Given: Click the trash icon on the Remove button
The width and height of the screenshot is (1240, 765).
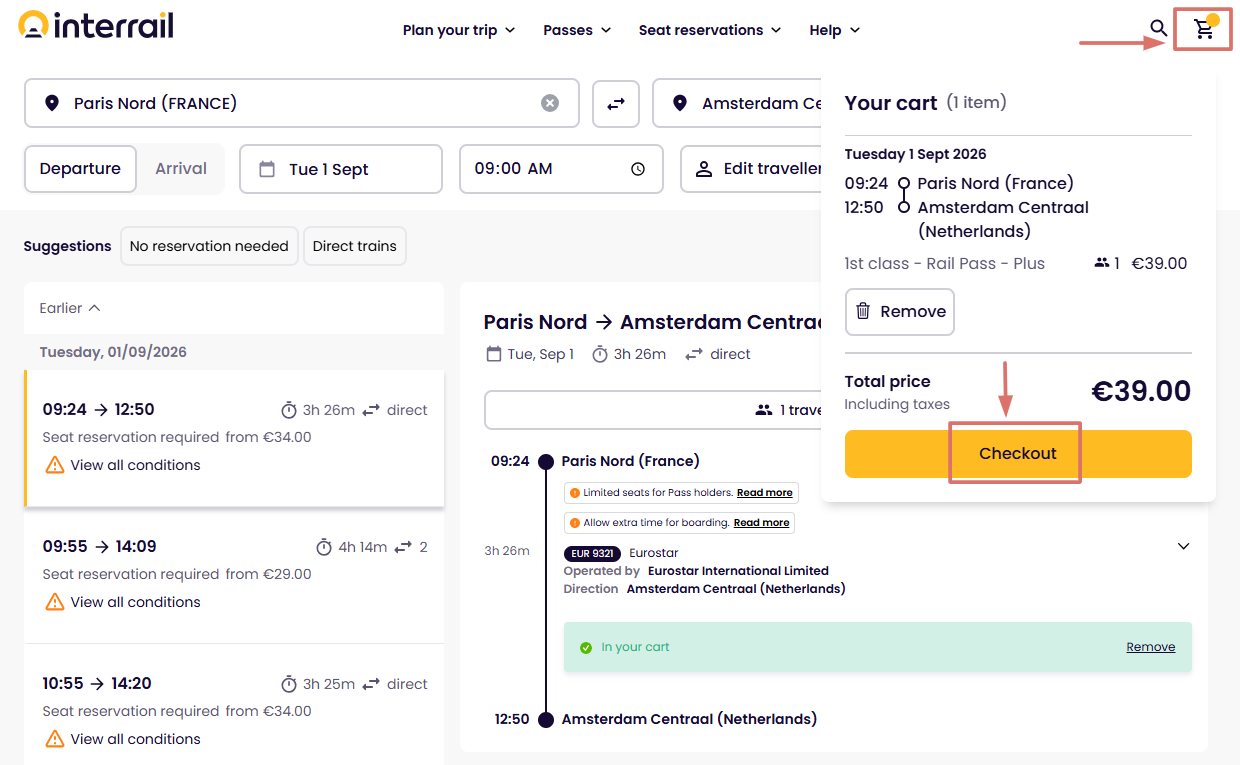Looking at the screenshot, I should pos(863,311).
